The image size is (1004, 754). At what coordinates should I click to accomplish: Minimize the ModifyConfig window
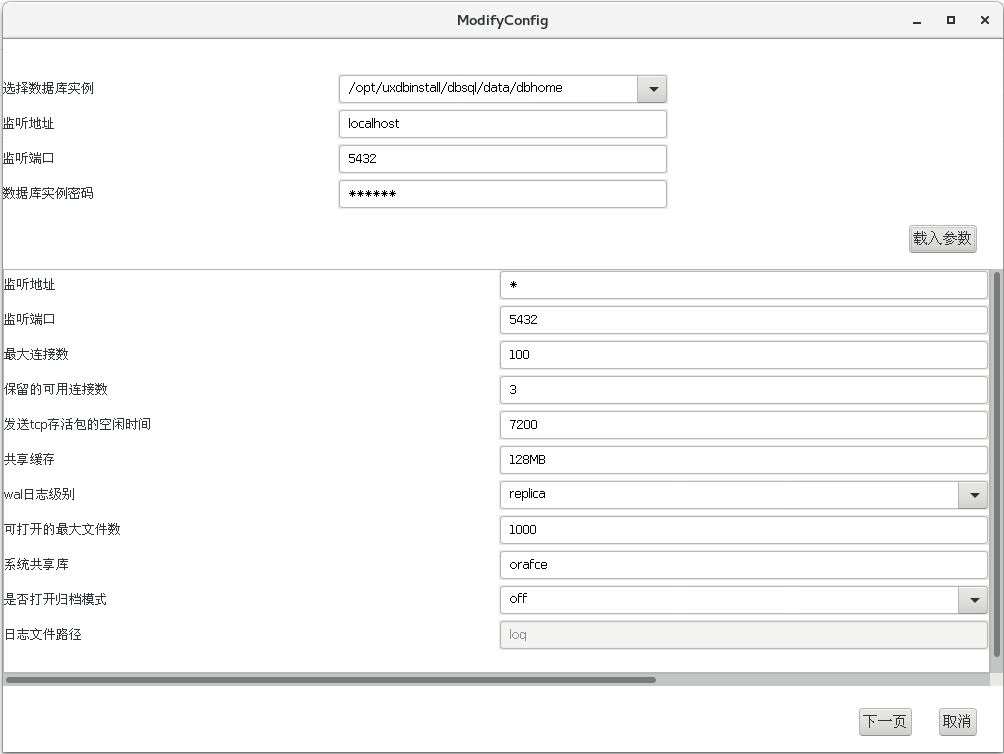pos(917,20)
